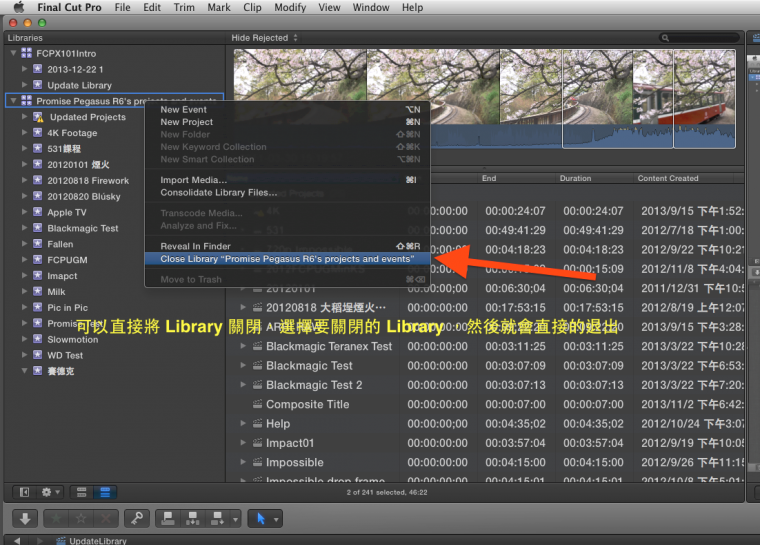Screen dimensions: 760x545
Task: Open the Modify menu
Action: [x=290, y=7]
